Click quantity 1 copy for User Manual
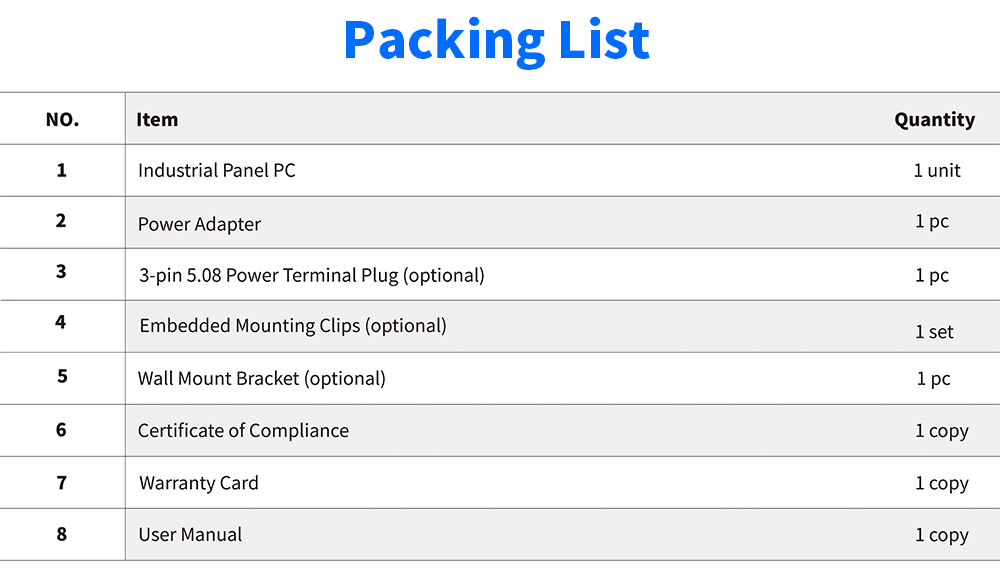Image resolution: width=1000 pixels, height=580 pixels. (x=942, y=535)
